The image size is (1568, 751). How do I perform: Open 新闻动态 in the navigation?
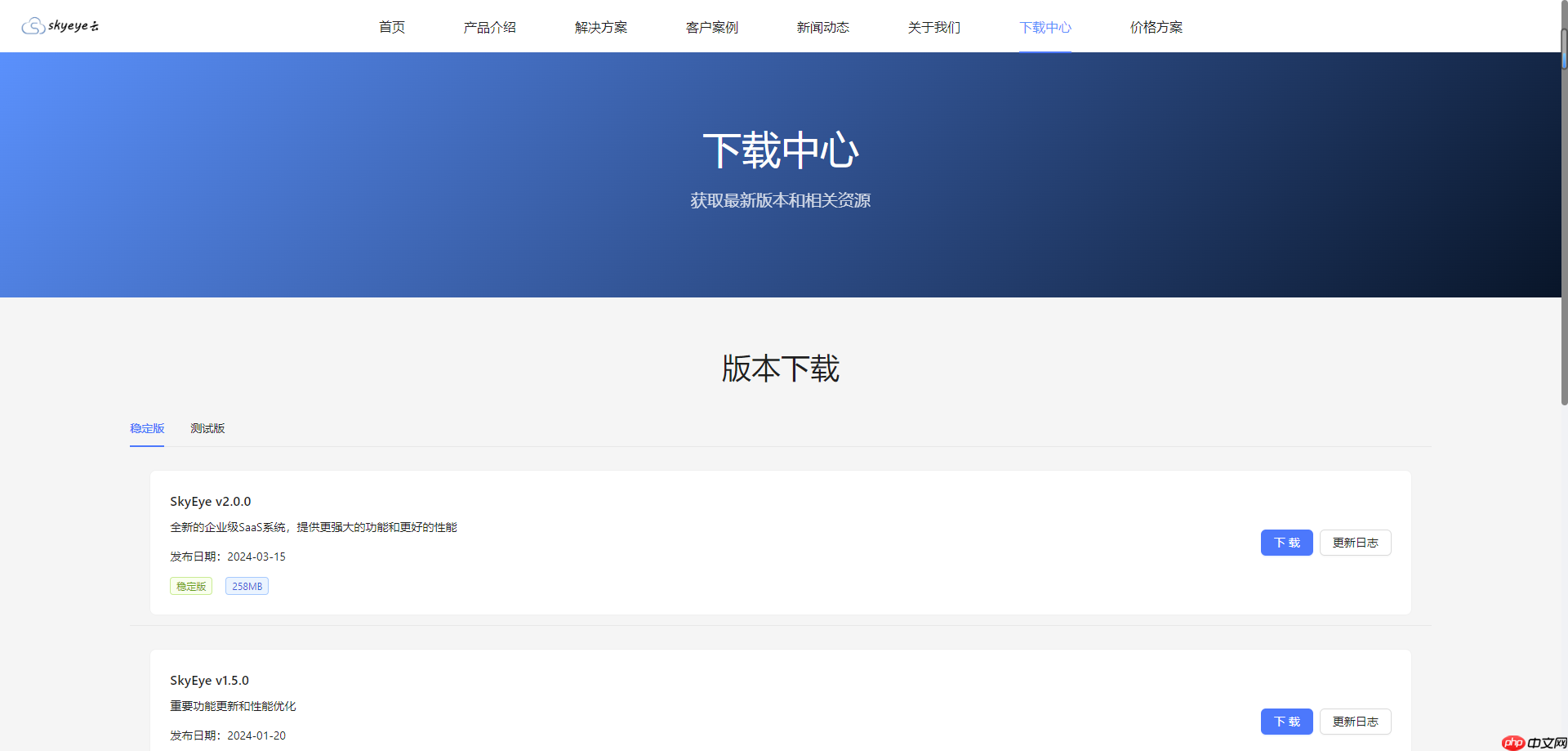[x=822, y=27]
